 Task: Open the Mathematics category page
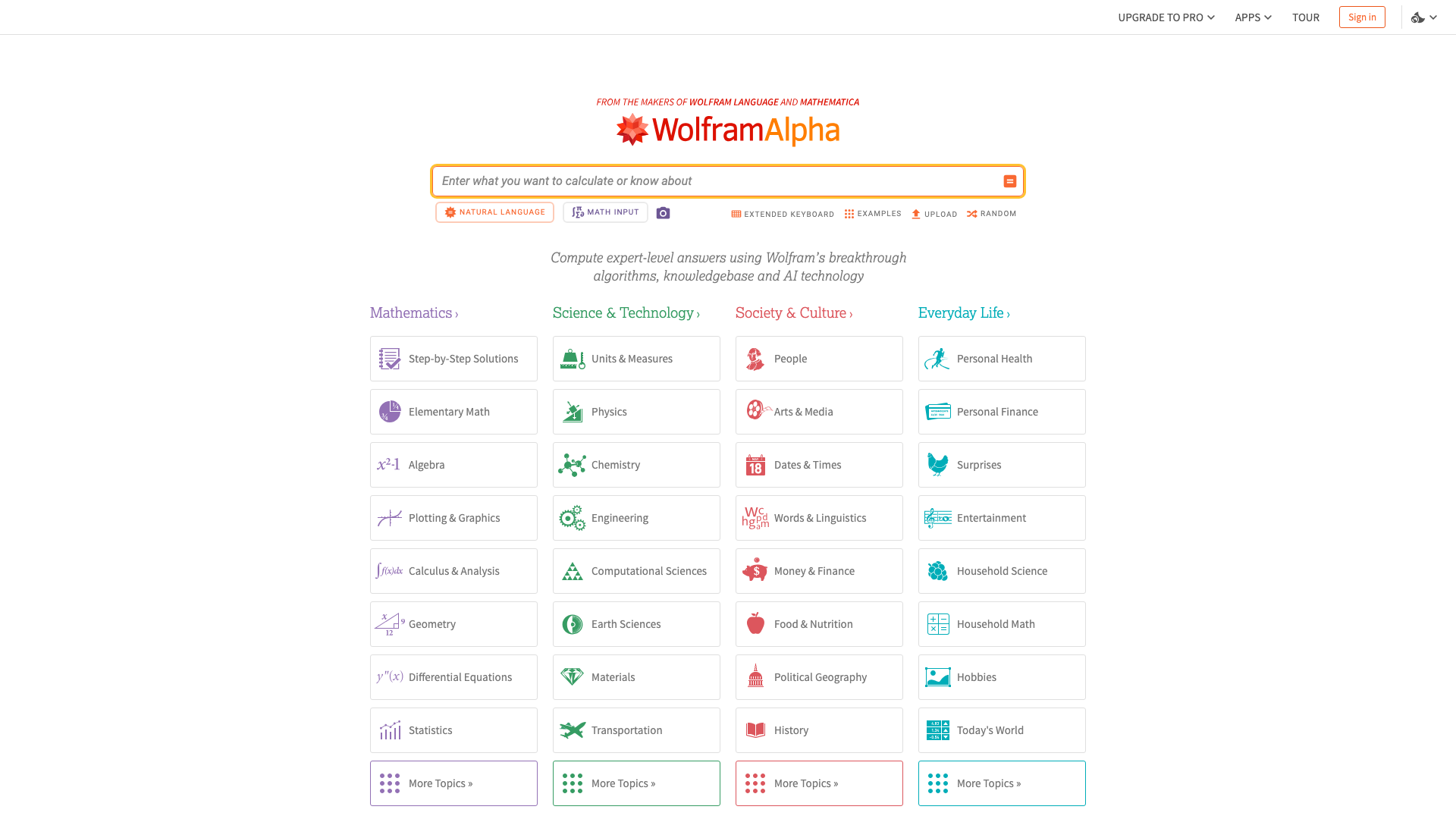coord(414,312)
